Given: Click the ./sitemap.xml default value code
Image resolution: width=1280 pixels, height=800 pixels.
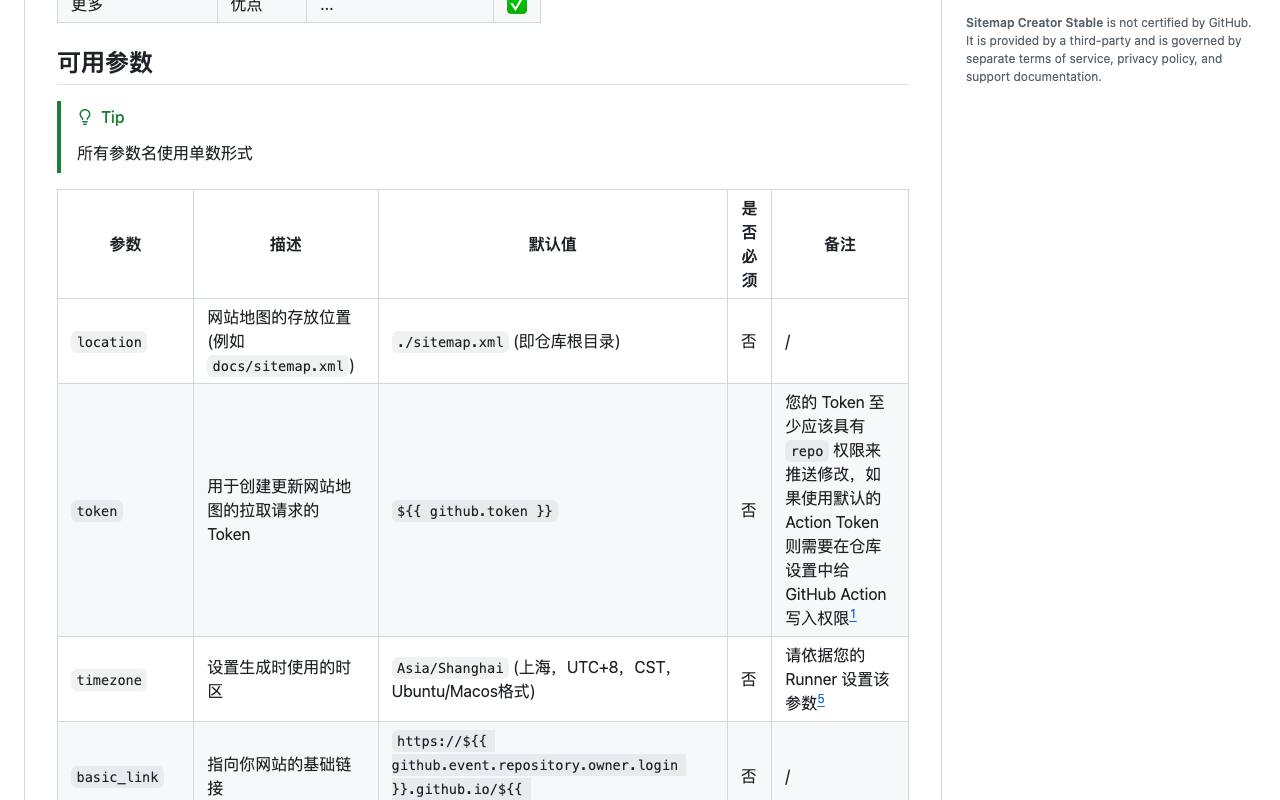Looking at the screenshot, I should click(450, 342).
